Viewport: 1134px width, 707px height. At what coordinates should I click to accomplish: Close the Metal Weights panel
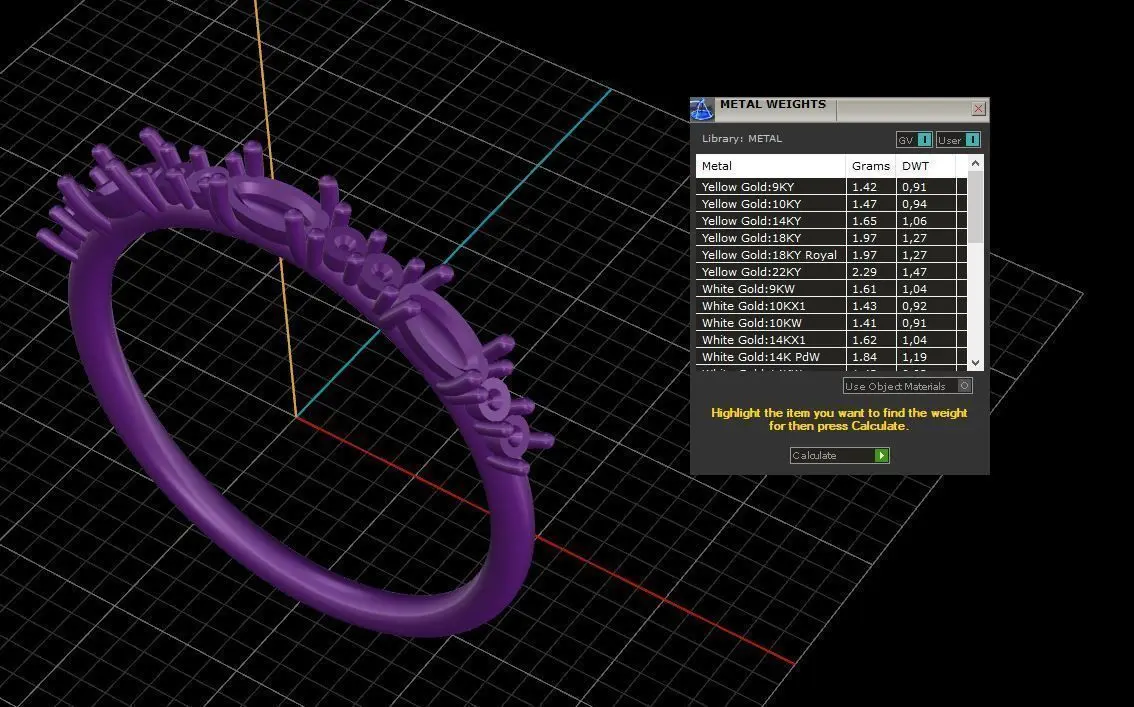coord(979,108)
